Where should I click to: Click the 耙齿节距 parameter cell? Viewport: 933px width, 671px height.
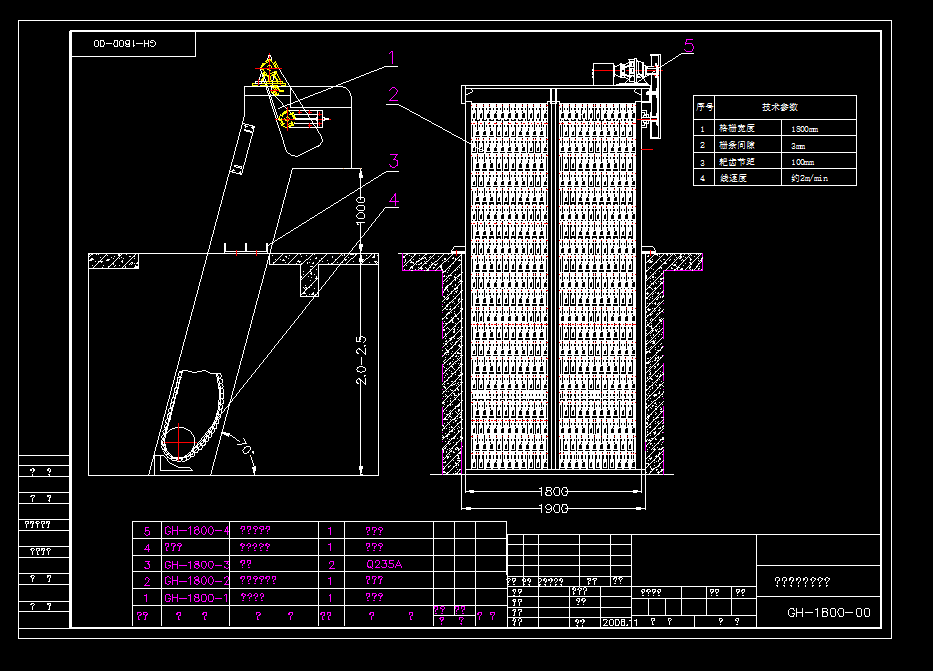tap(737, 162)
